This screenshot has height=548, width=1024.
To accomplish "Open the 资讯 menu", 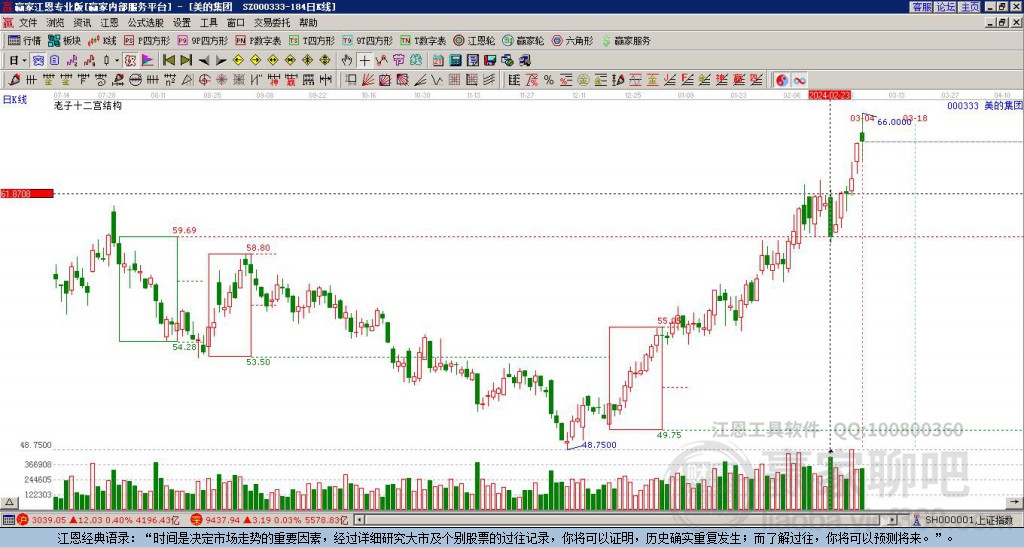I will click(x=82, y=23).
